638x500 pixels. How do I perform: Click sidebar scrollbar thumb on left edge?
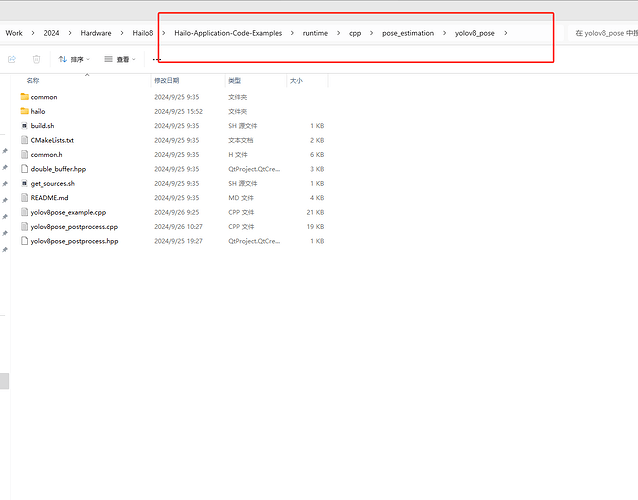[x=4, y=381]
